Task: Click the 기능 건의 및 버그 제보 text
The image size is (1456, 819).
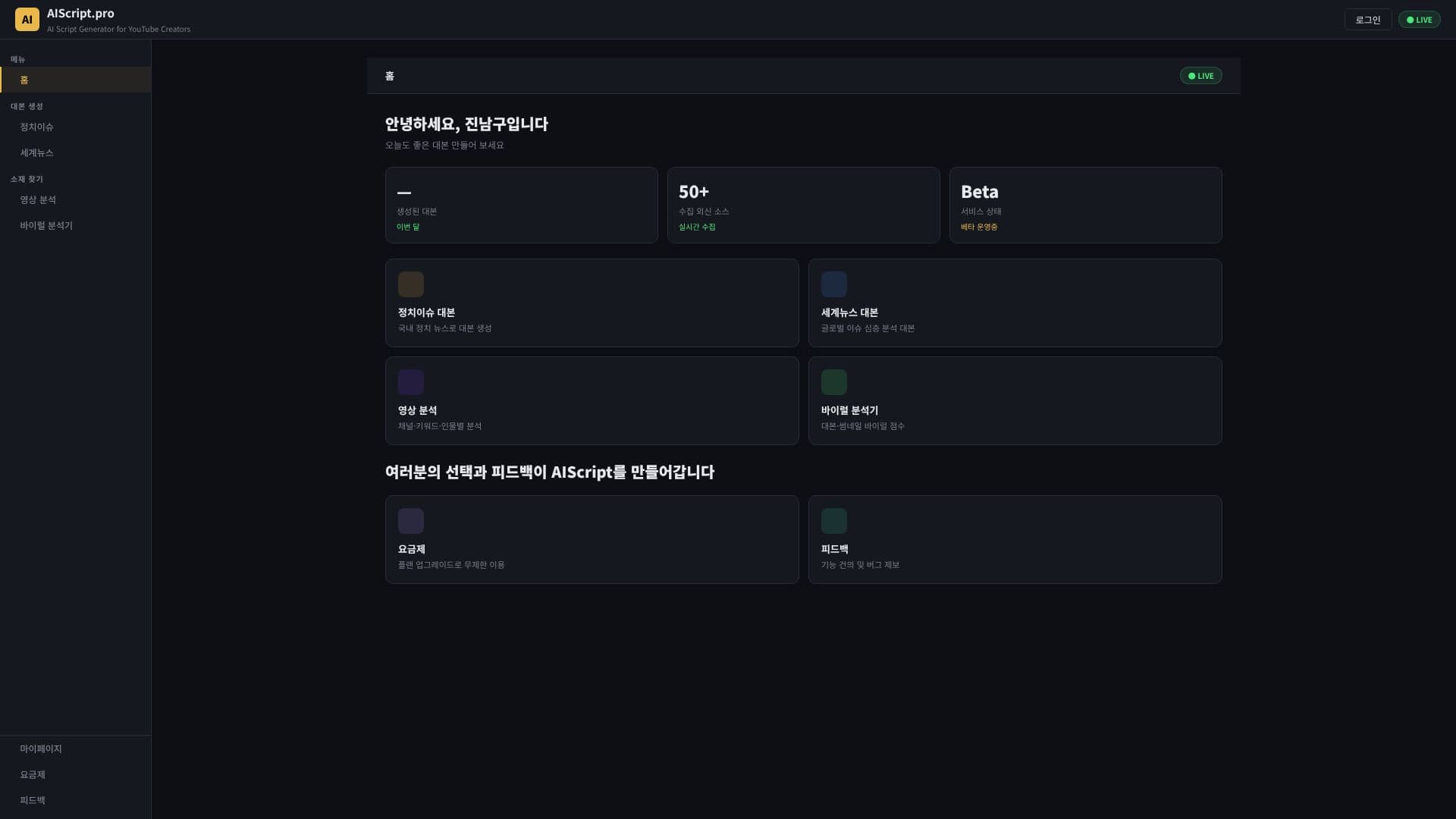Action: [x=860, y=565]
